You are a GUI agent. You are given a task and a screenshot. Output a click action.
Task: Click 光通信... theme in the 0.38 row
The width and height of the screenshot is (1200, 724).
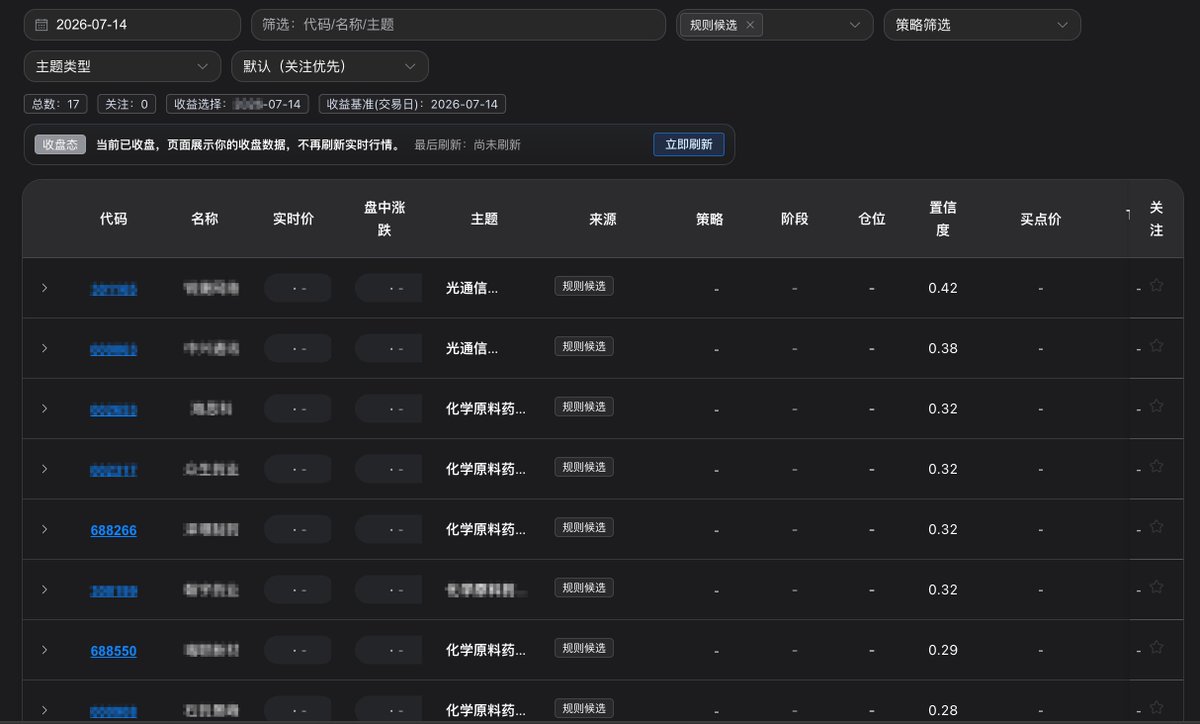point(472,348)
